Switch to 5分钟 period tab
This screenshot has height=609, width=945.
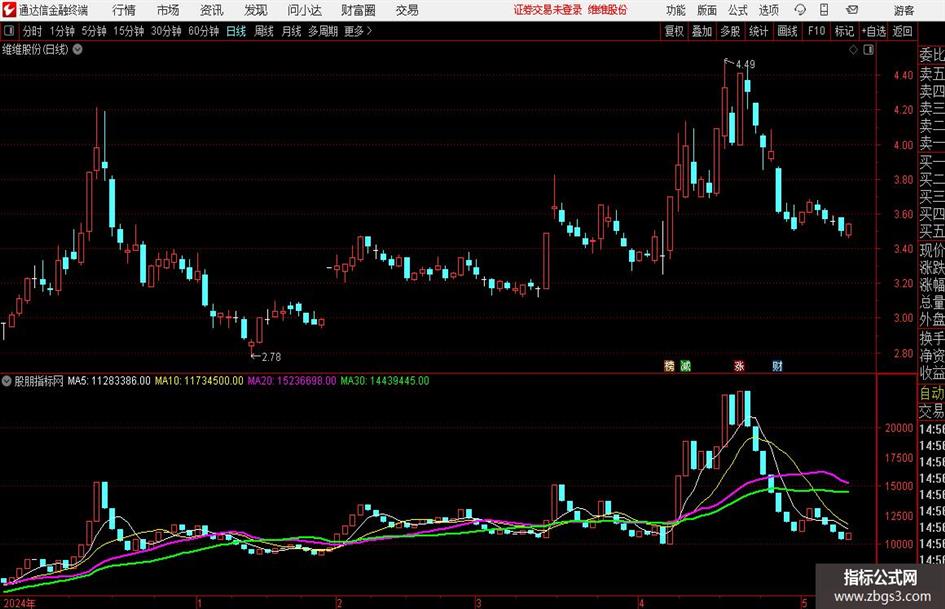tap(94, 31)
